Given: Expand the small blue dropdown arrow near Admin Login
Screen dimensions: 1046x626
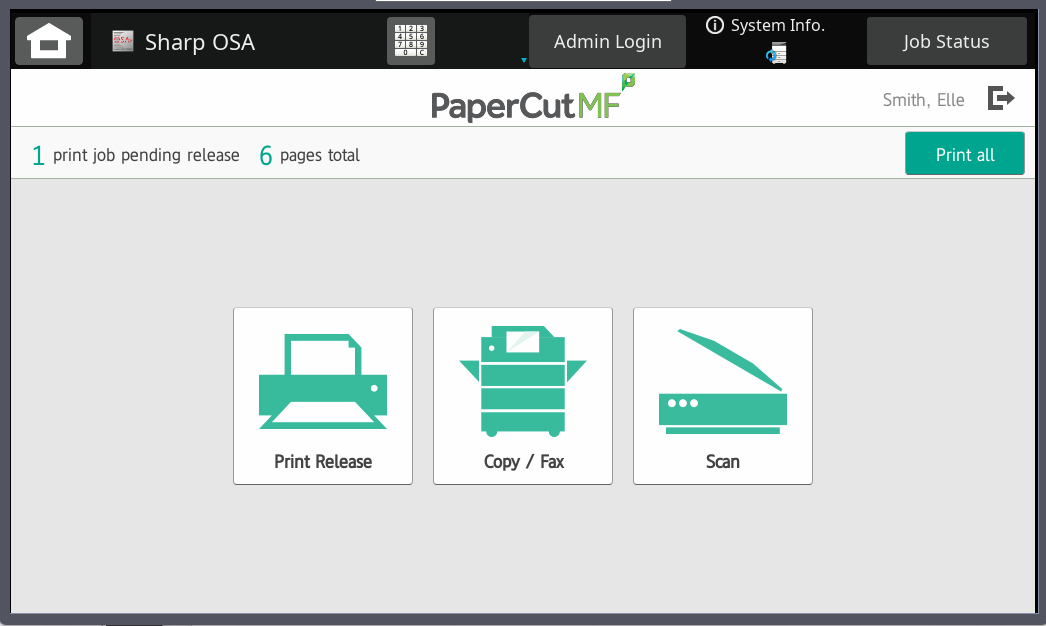Looking at the screenshot, I should [524, 60].
